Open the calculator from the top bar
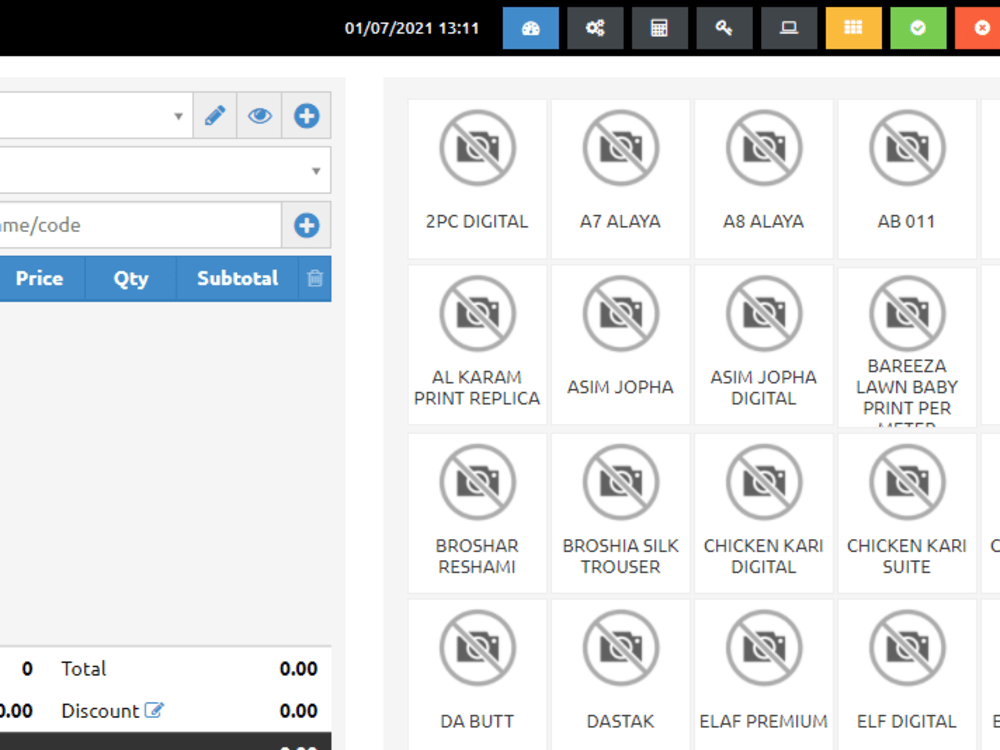This screenshot has width=1000, height=750. tap(659, 28)
